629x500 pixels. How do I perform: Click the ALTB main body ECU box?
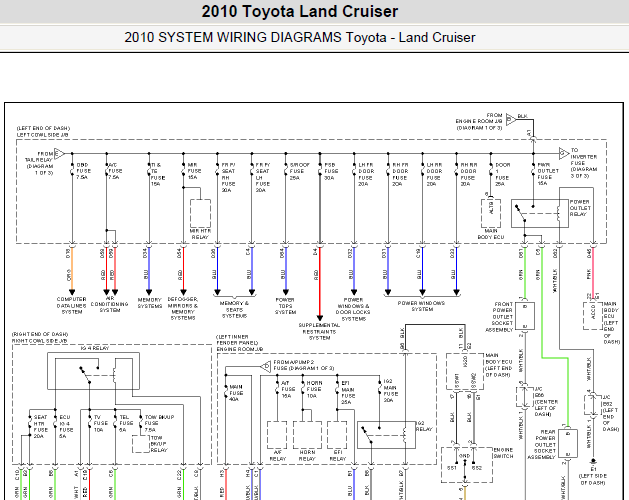click(x=491, y=214)
